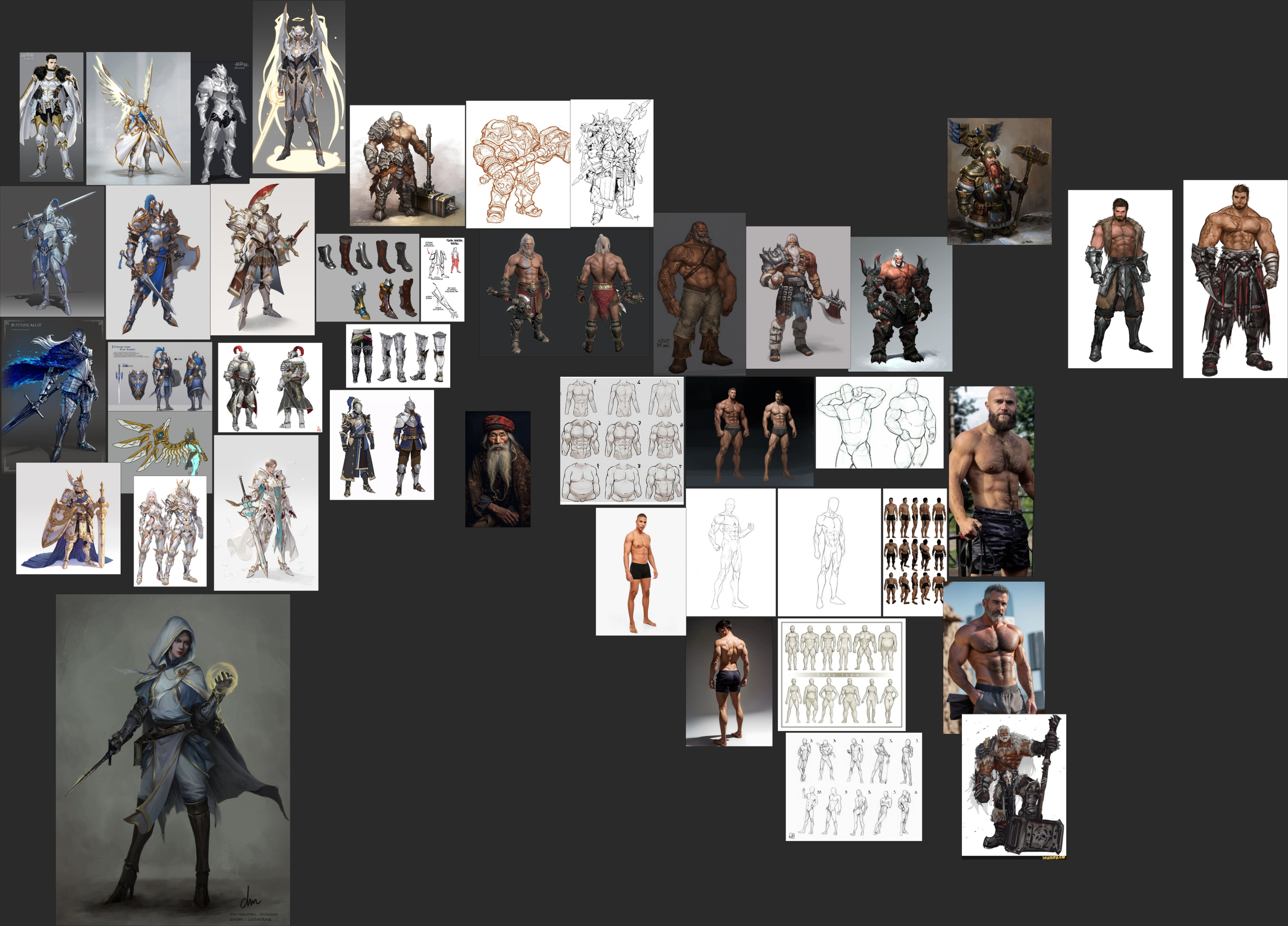The image size is (1288, 926).
Task: Select photo of man in black boxer briefs
Action: 640,571
